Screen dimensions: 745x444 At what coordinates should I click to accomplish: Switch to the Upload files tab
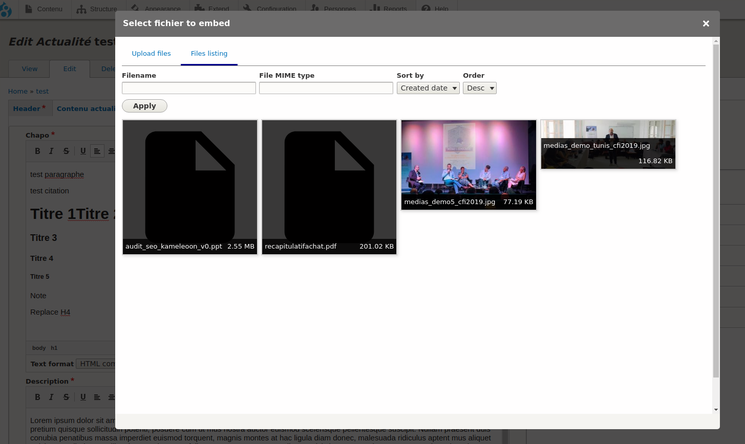[151, 53]
